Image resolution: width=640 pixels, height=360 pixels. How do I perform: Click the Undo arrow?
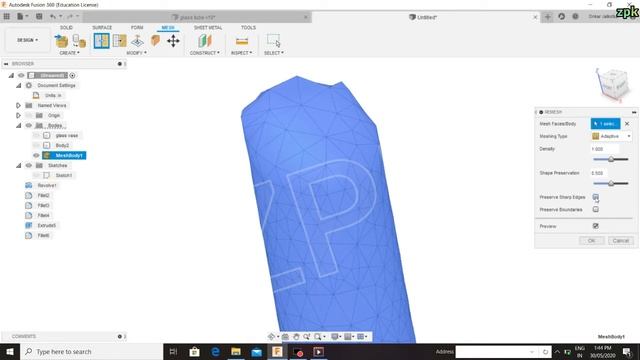click(53, 17)
